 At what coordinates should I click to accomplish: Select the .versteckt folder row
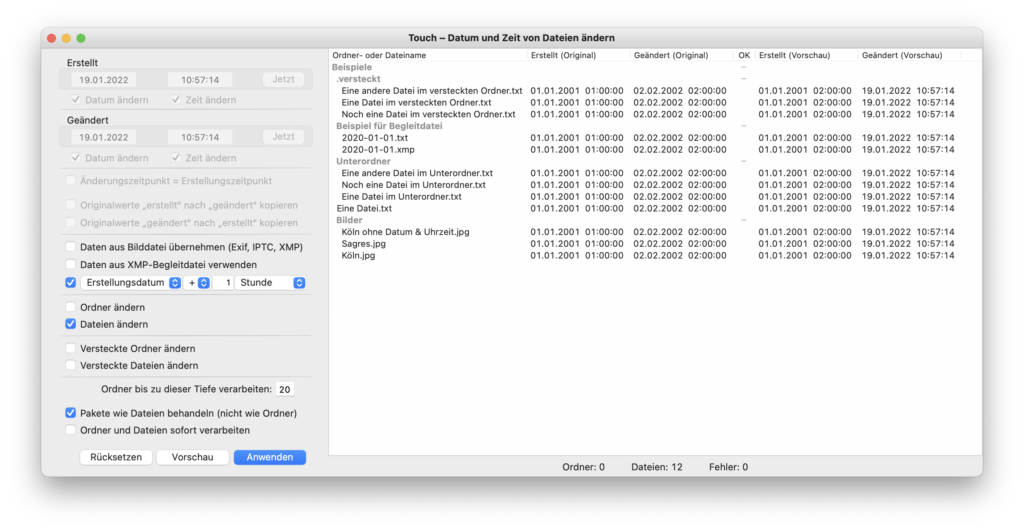tap(656, 79)
